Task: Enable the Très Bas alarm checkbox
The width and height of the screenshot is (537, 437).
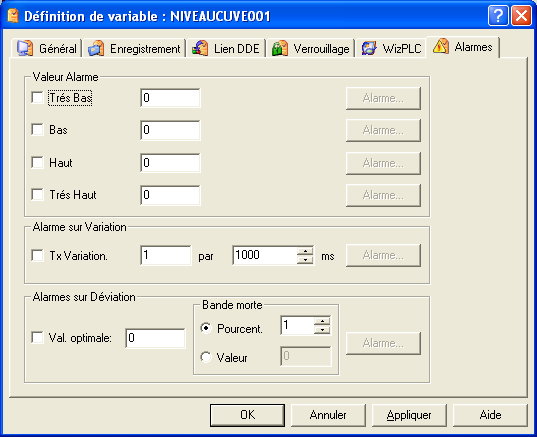Action: point(37,98)
